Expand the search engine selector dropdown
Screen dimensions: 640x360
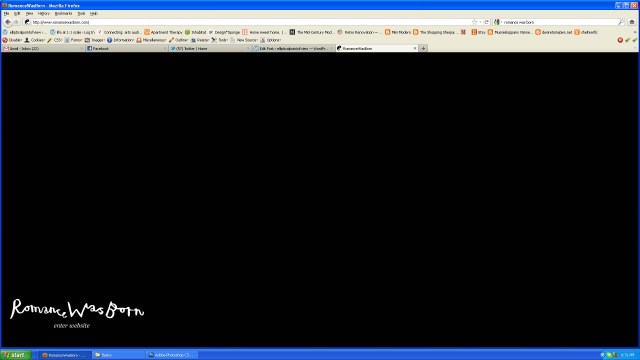[498, 22]
